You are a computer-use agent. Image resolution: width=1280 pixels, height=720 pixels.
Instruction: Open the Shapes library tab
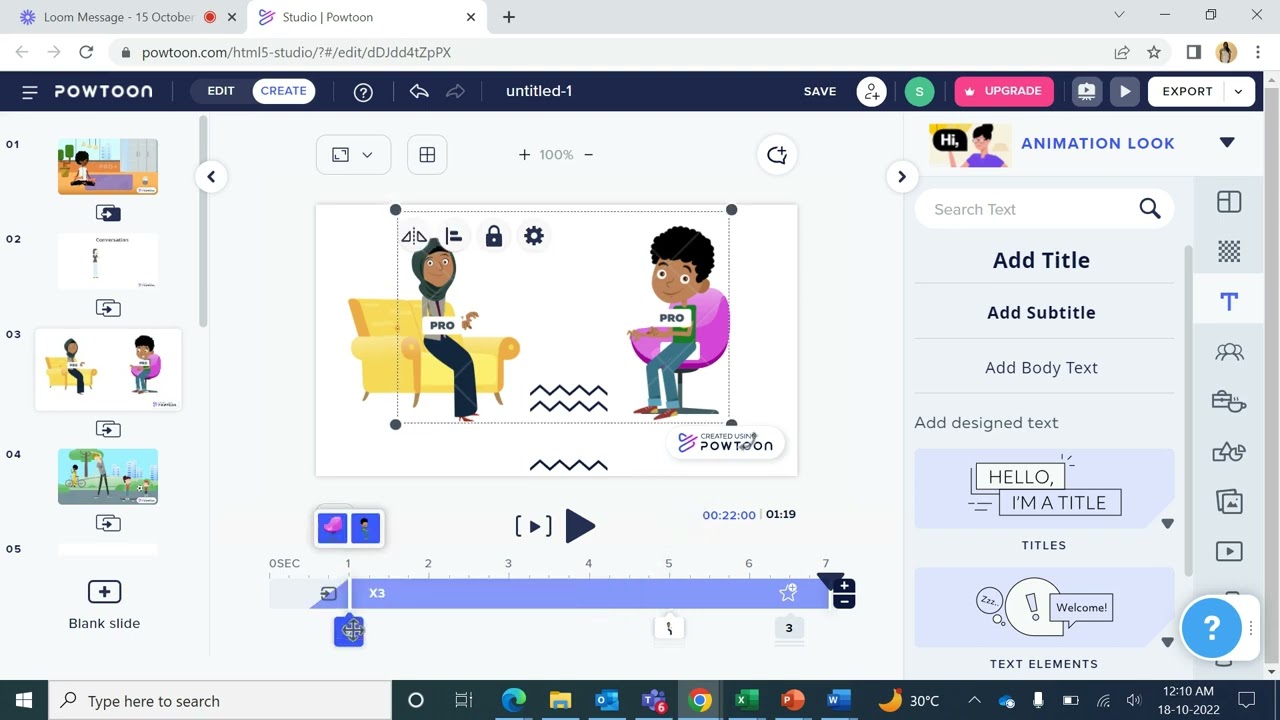click(x=1229, y=452)
